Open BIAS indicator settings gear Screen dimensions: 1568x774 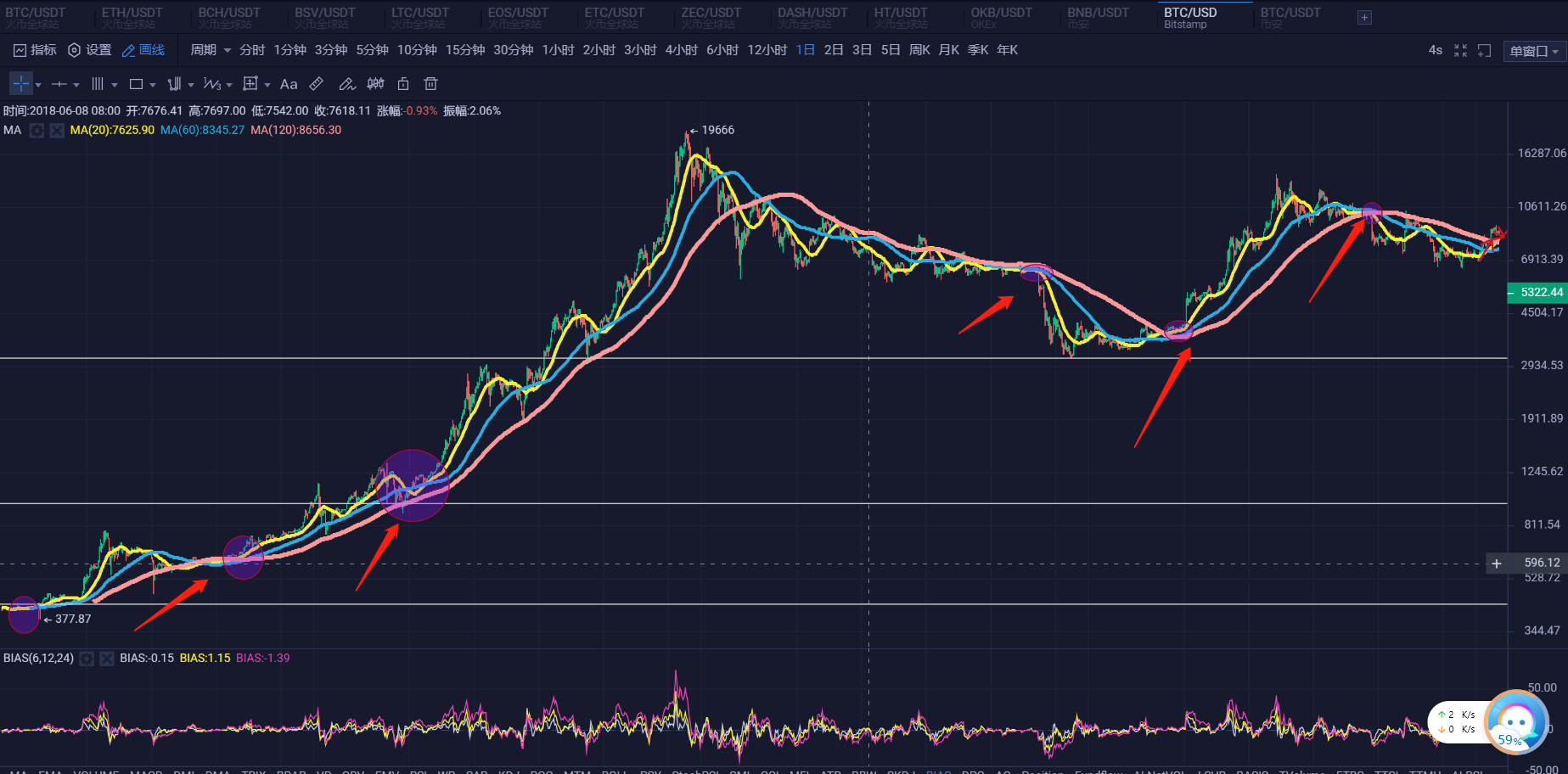87,659
